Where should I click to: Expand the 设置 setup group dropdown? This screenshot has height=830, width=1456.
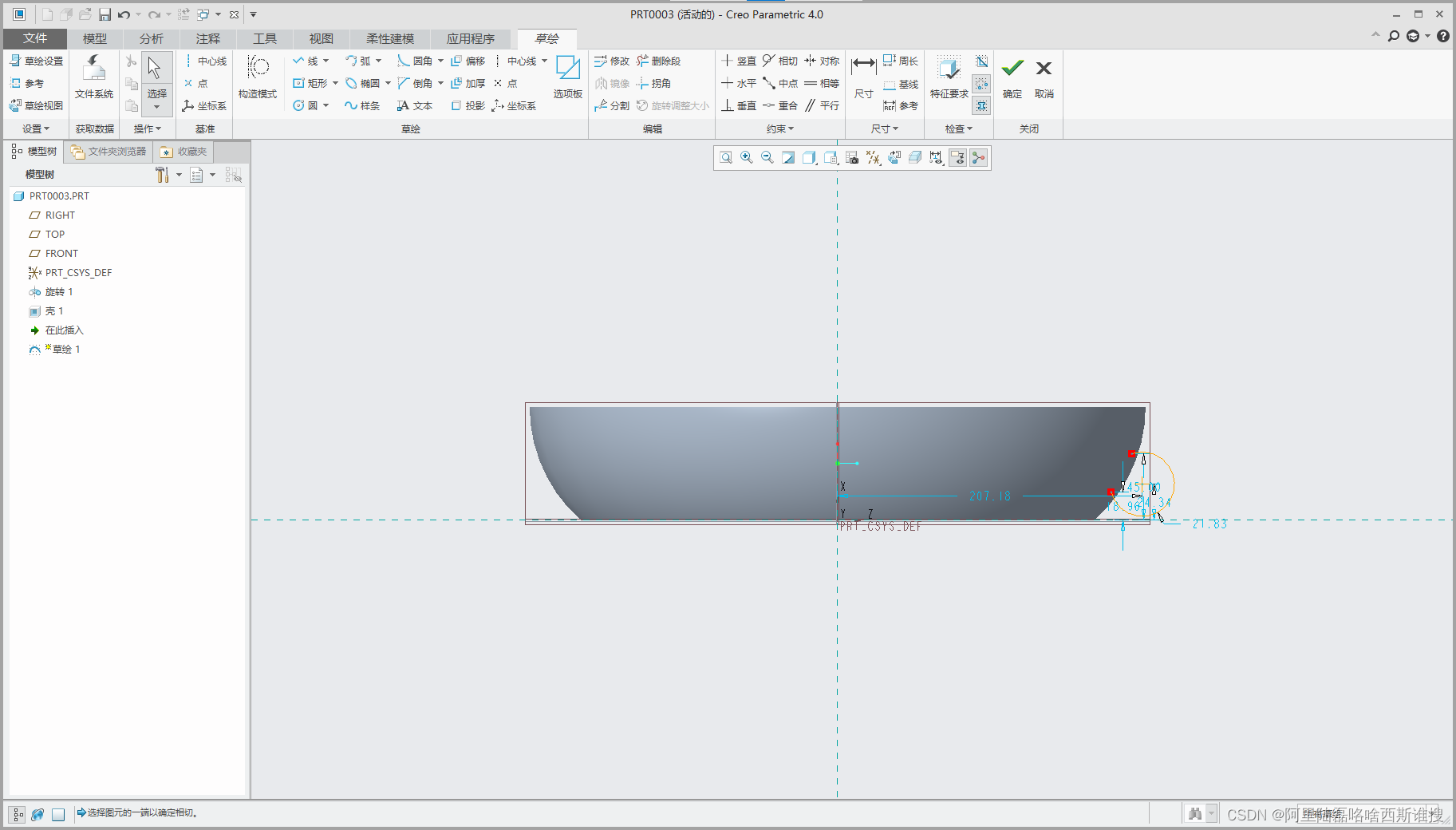(36, 128)
